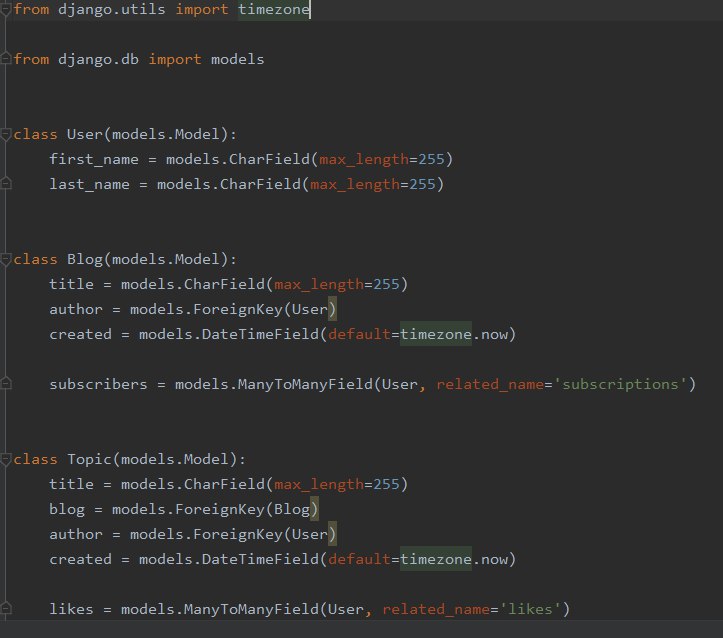723x638 pixels.
Task: Click 'blog' field name in Topic class
Action: pos(67,509)
